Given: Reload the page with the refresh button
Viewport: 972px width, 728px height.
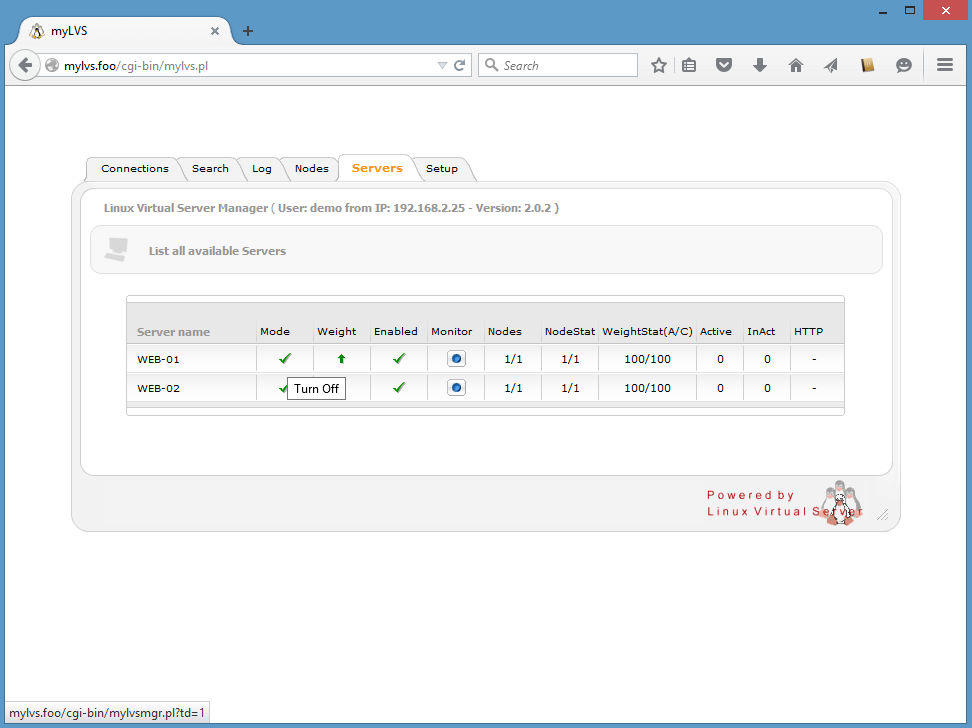Looking at the screenshot, I should click(460, 65).
